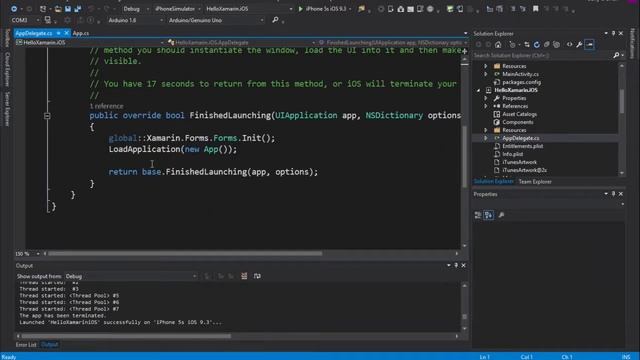Click the Output panel horizontal scrollbar

(126, 336)
